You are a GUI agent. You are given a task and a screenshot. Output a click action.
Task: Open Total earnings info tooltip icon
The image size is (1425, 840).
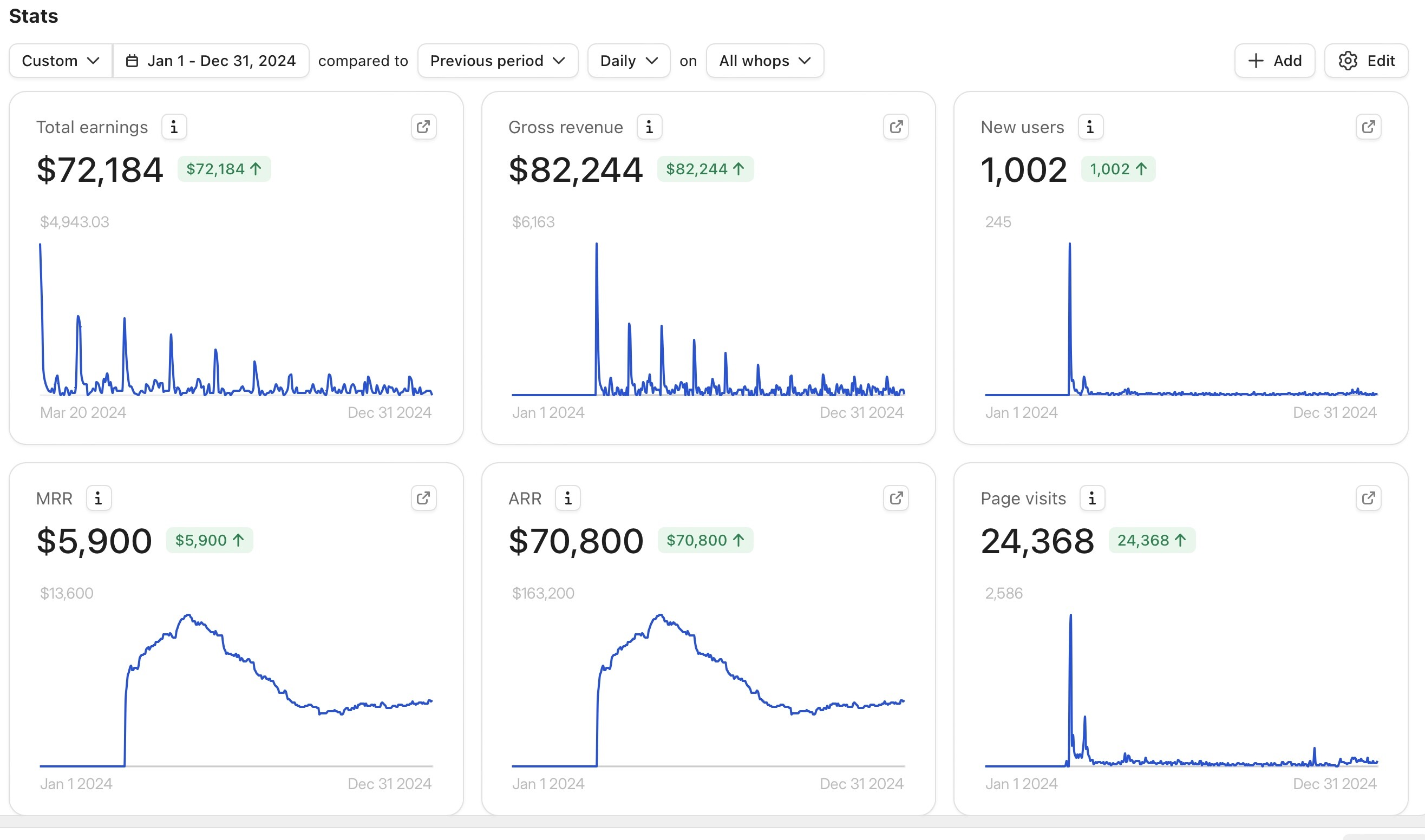click(174, 127)
